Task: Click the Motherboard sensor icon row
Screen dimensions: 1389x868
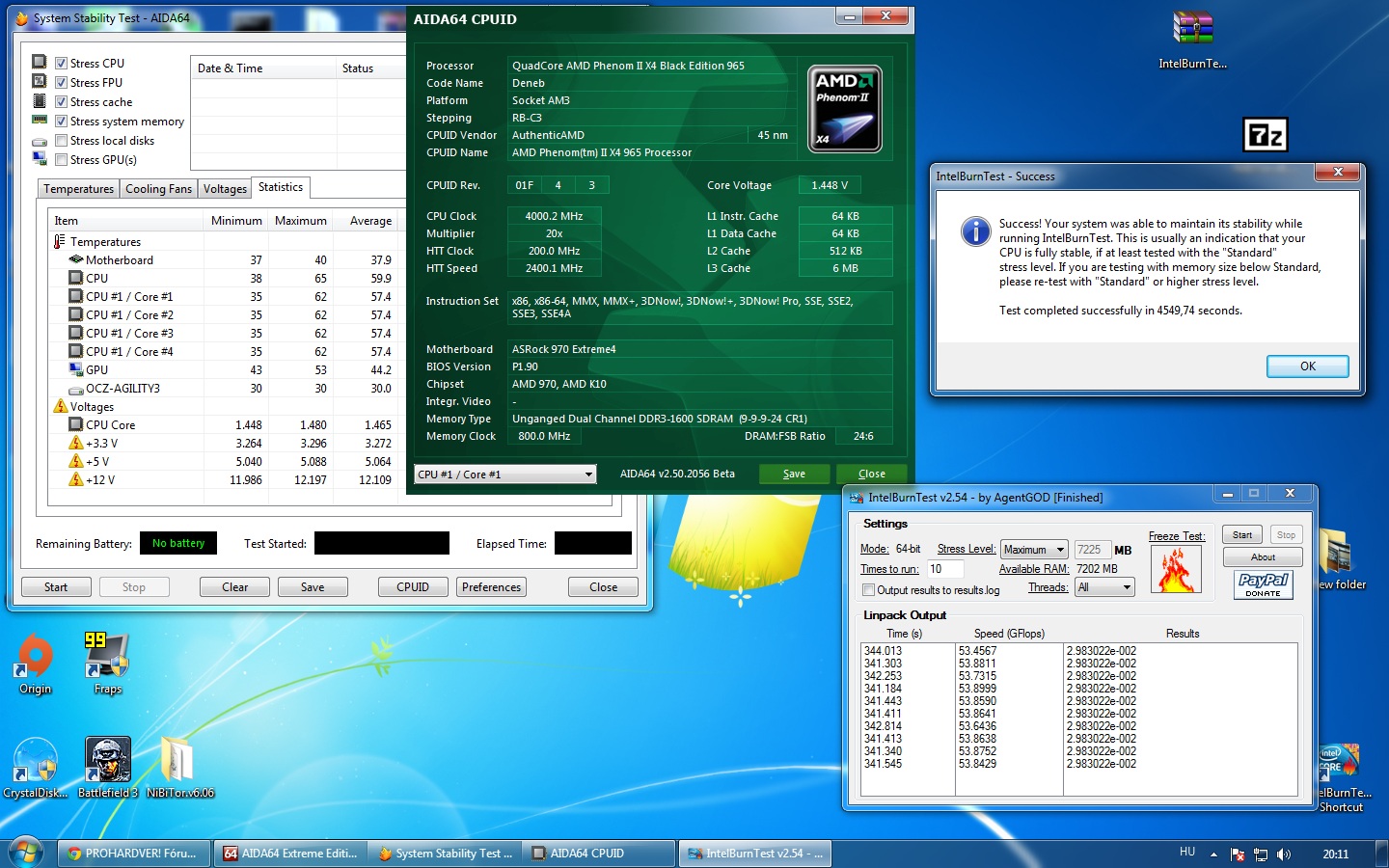Action: pyautogui.click(x=76, y=259)
